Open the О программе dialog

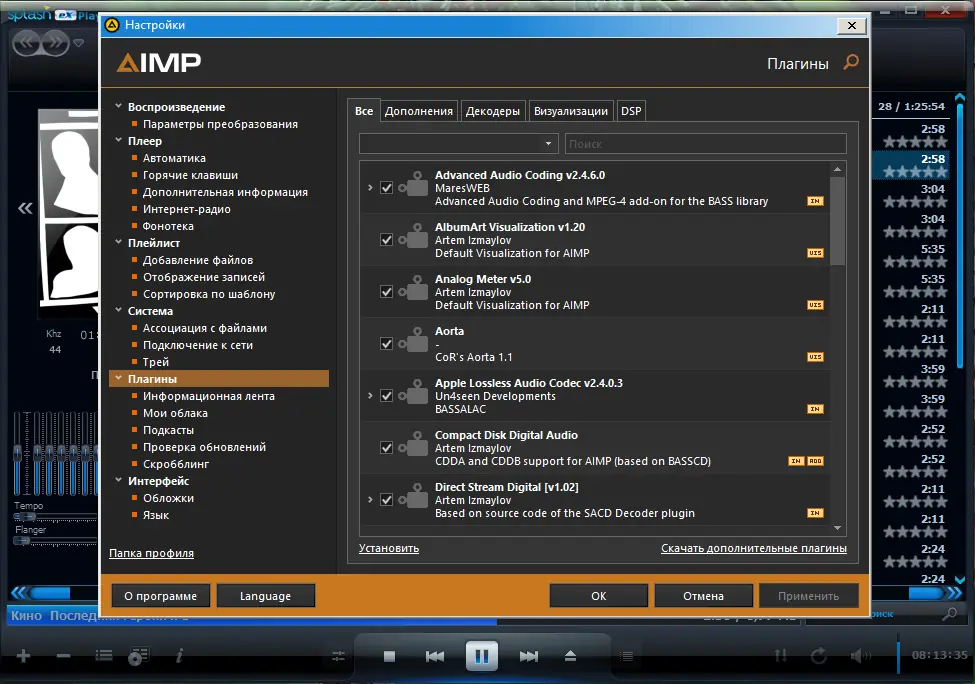[x=160, y=596]
